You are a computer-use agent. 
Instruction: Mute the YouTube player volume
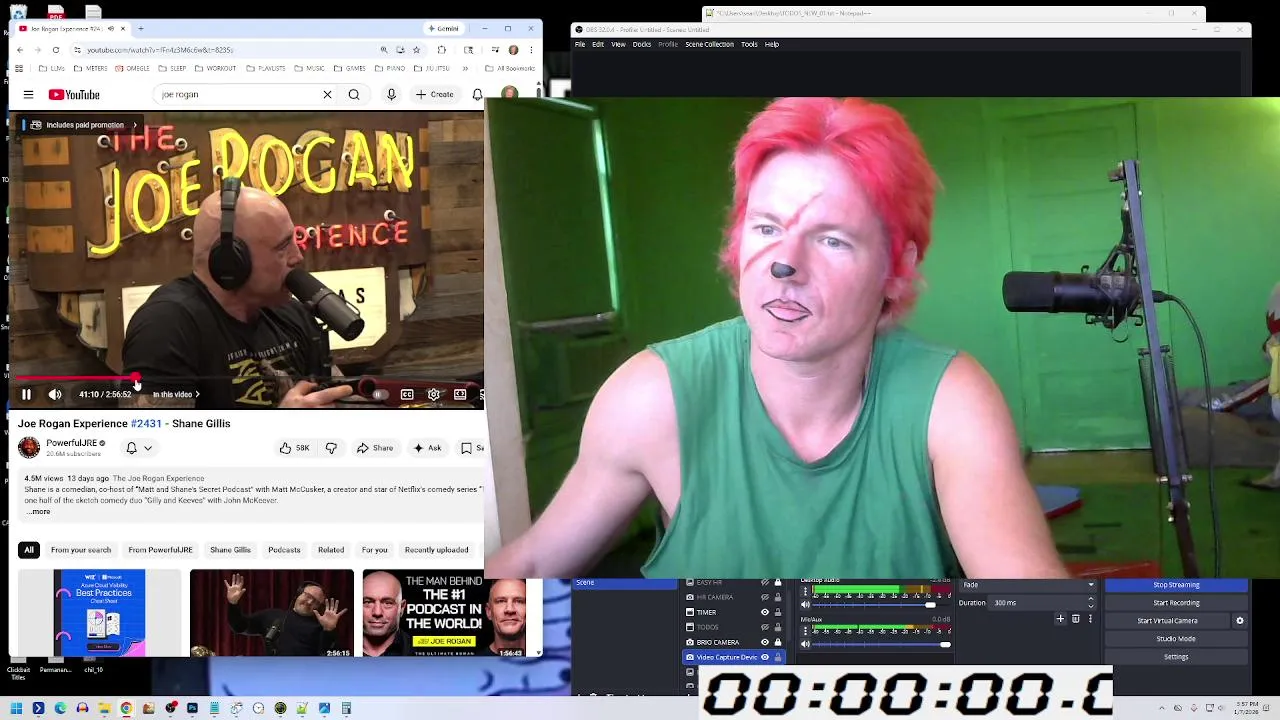click(55, 395)
